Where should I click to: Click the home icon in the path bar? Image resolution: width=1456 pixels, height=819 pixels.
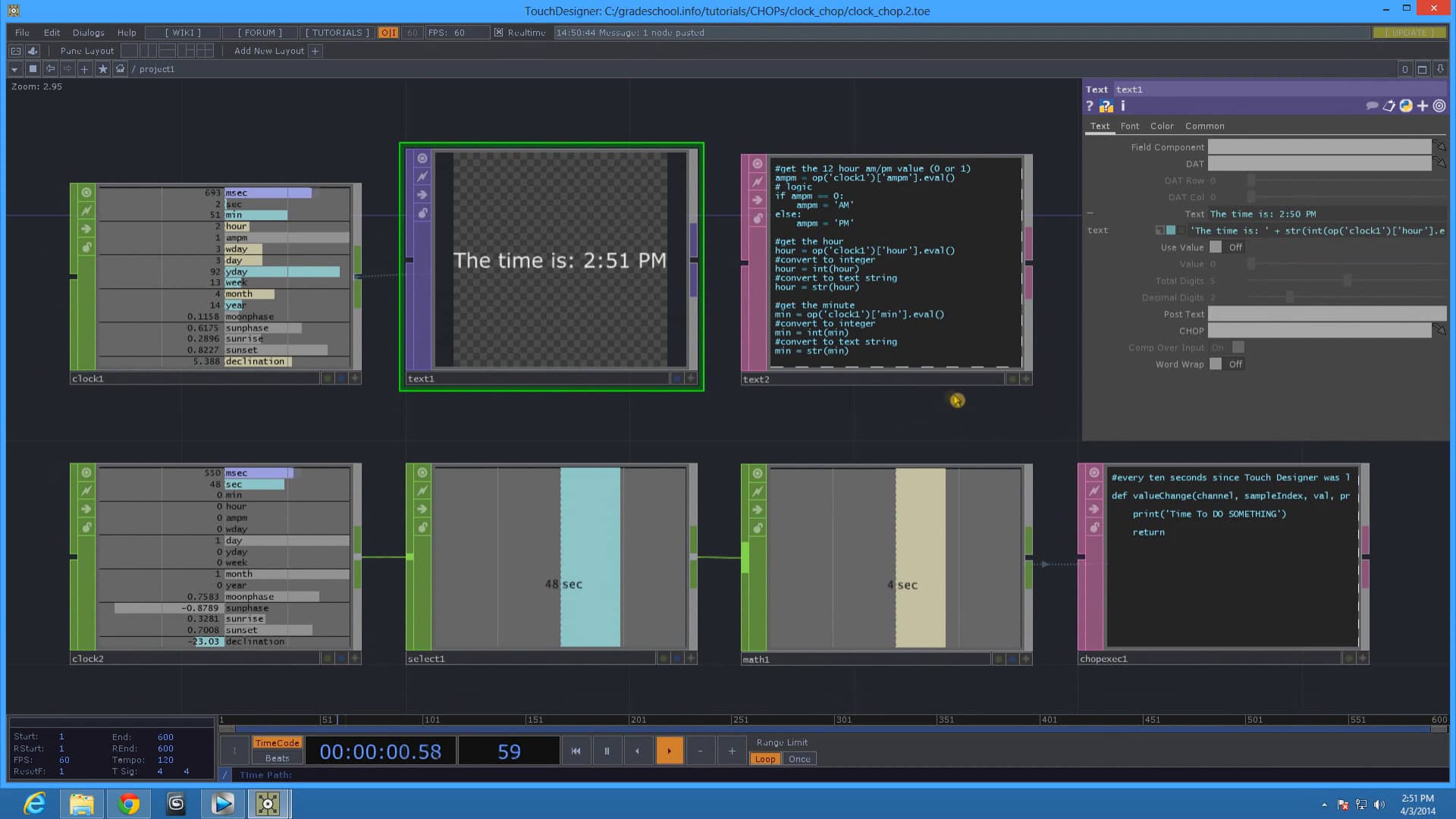pos(120,68)
